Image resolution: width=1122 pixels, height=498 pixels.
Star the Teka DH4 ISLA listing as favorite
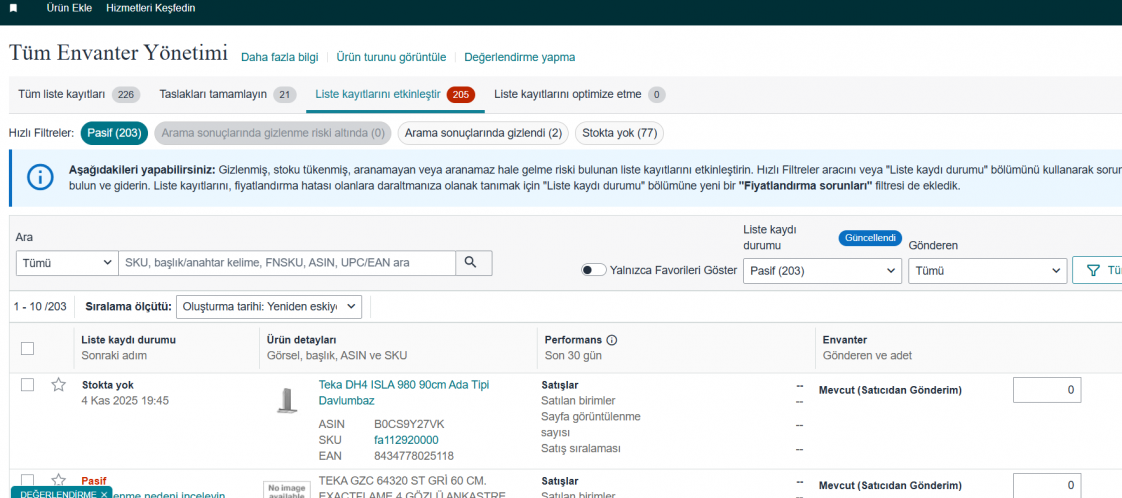pyautogui.click(x=58, y=385)
